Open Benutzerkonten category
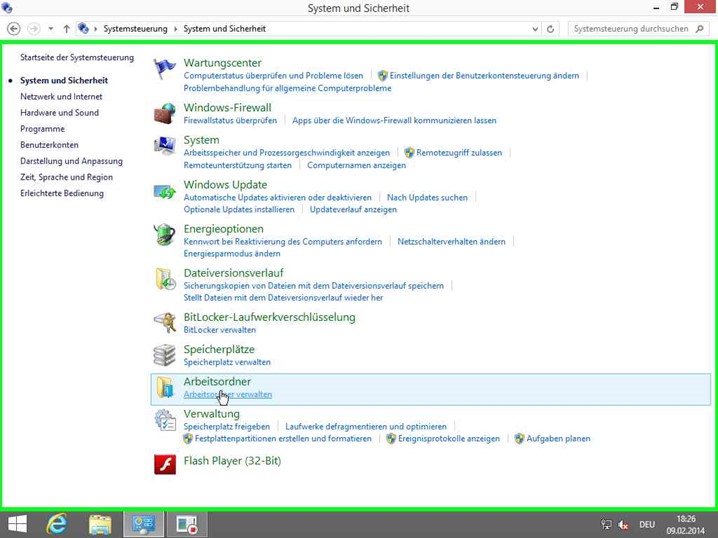718x538 pixels. tap(49, 145)
